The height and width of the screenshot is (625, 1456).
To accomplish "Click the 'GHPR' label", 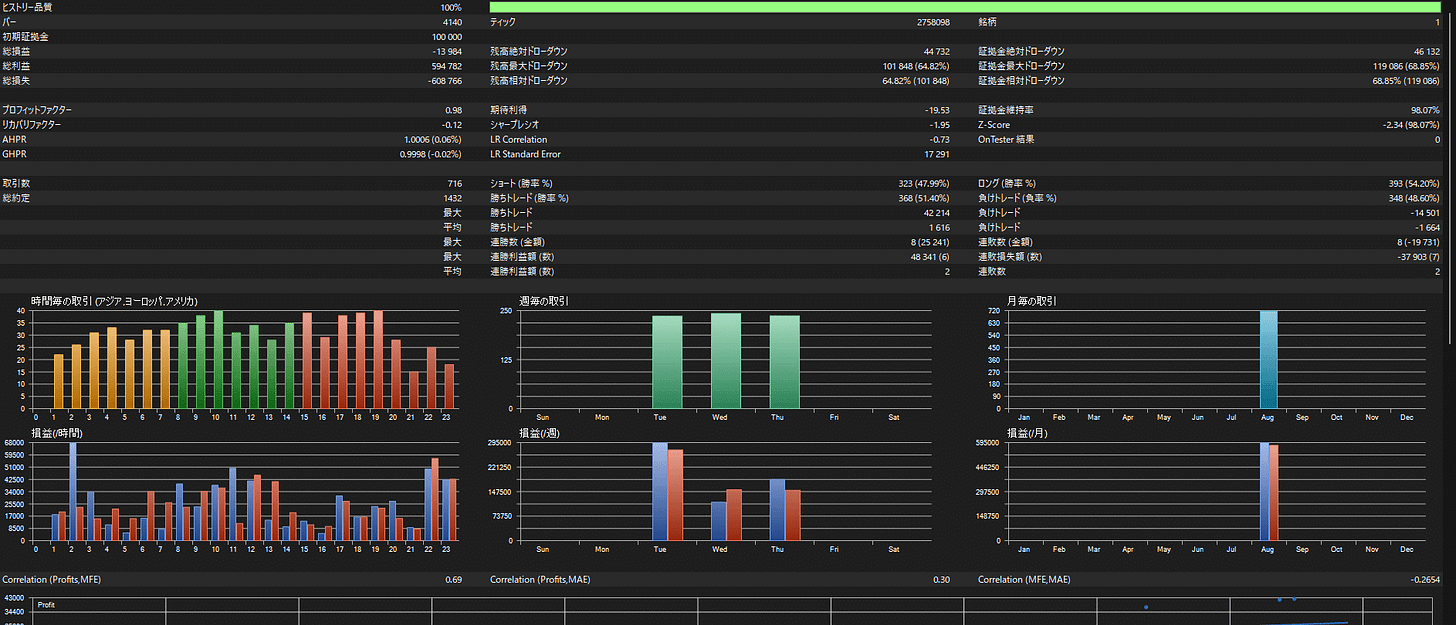I will [14, 154].
